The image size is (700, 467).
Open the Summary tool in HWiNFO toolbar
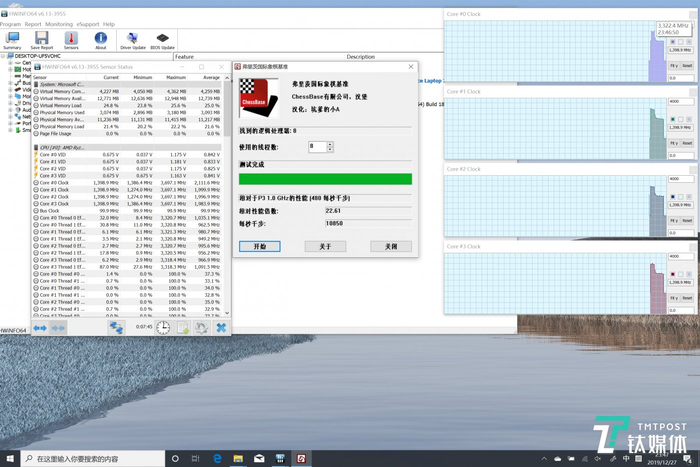tap(12, 39)
